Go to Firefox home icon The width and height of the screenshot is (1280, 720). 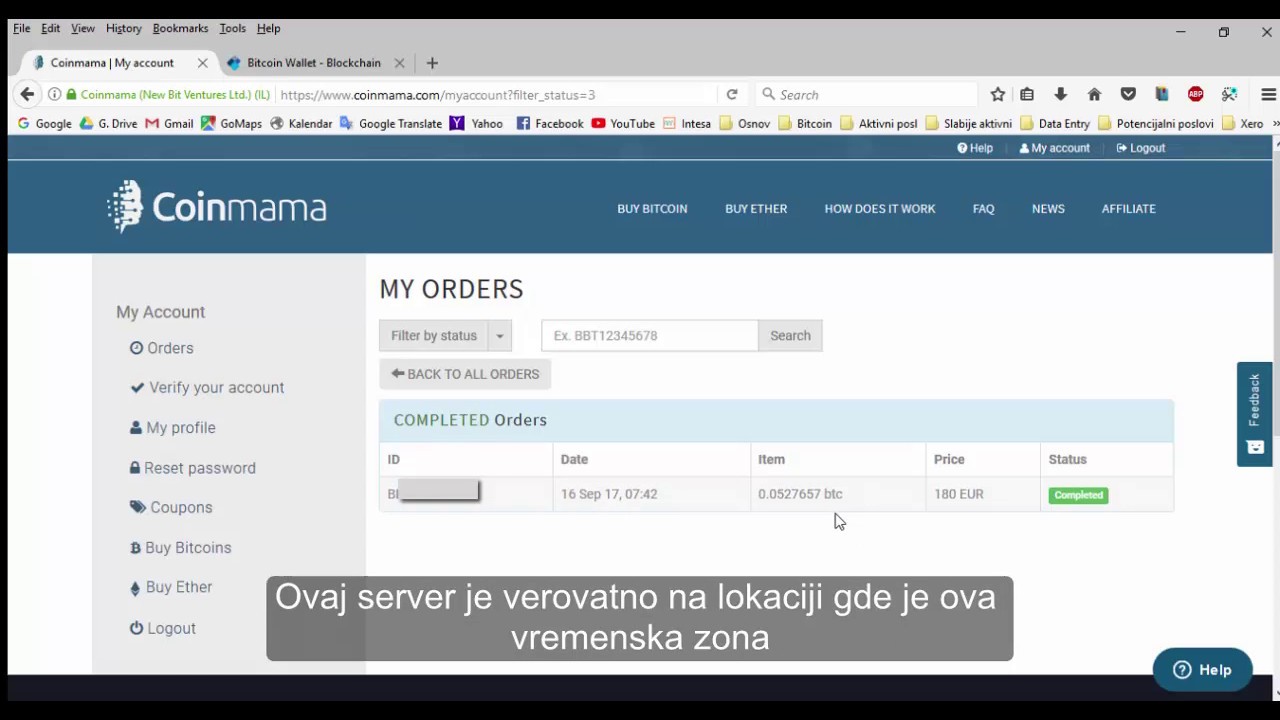[x=1094, y=94]
